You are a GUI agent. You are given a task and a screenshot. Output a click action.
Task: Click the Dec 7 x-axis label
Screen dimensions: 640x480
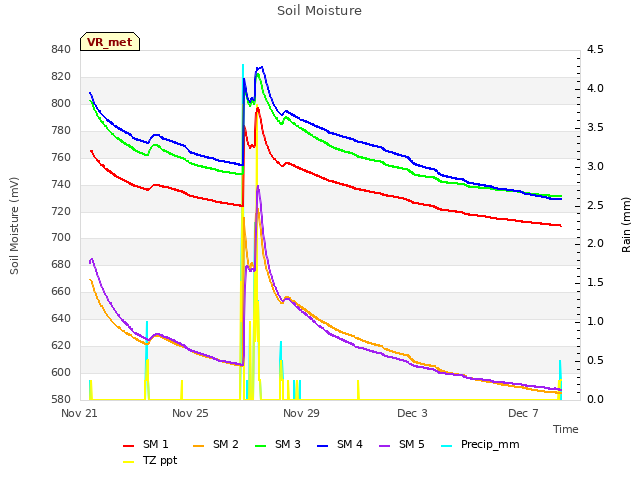(x=523, y=413)
